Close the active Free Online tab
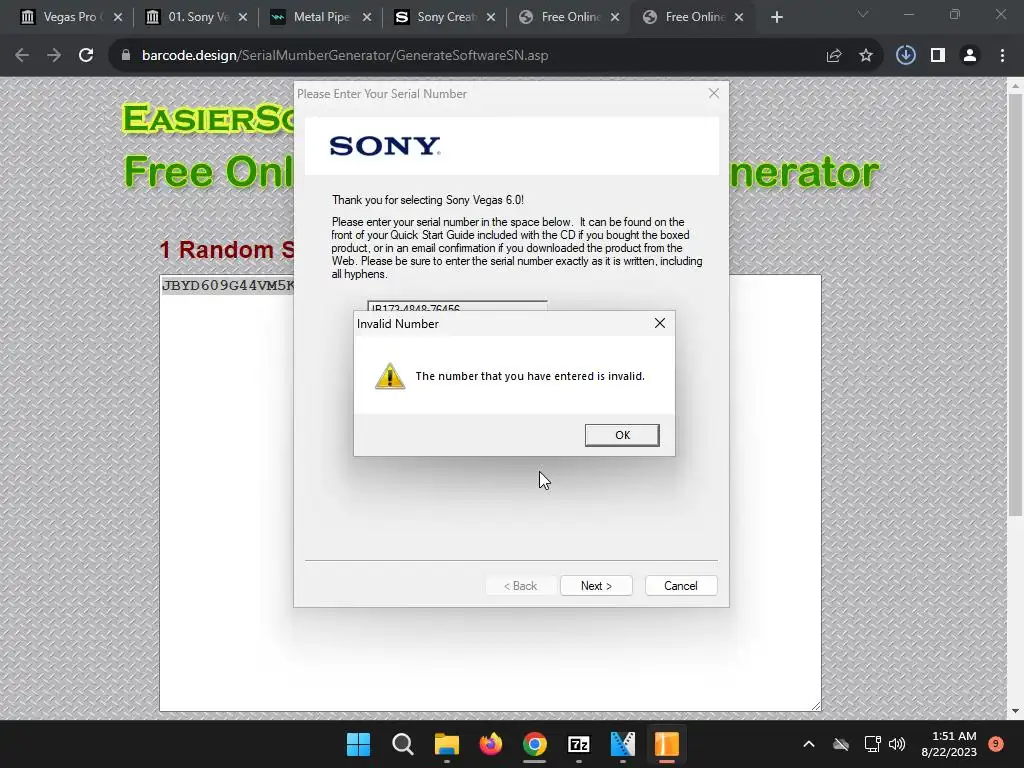The width and height of the screenshot is (1024, 768). point(739,18)
